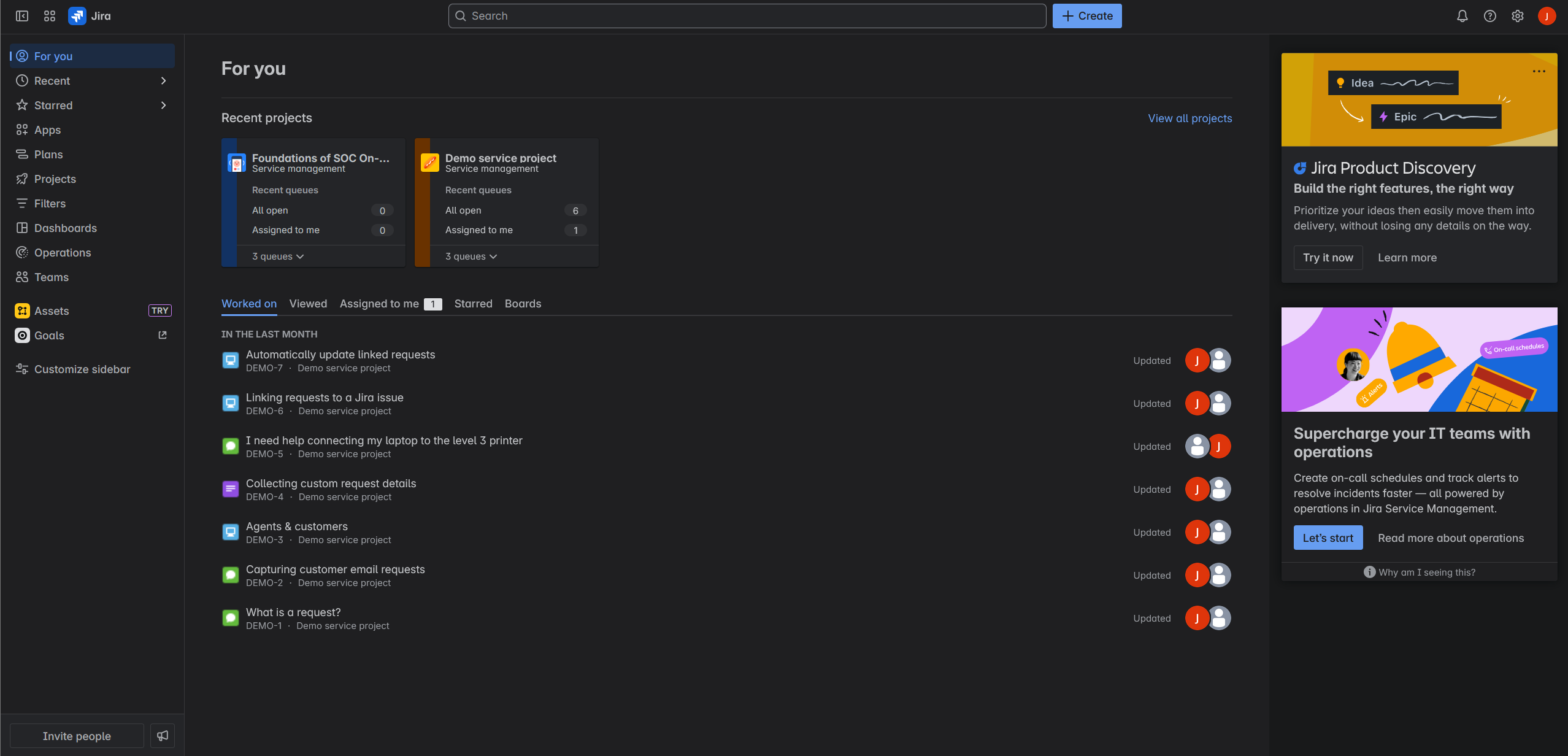
Task: Open Customize sidebar
Action: 82,369
